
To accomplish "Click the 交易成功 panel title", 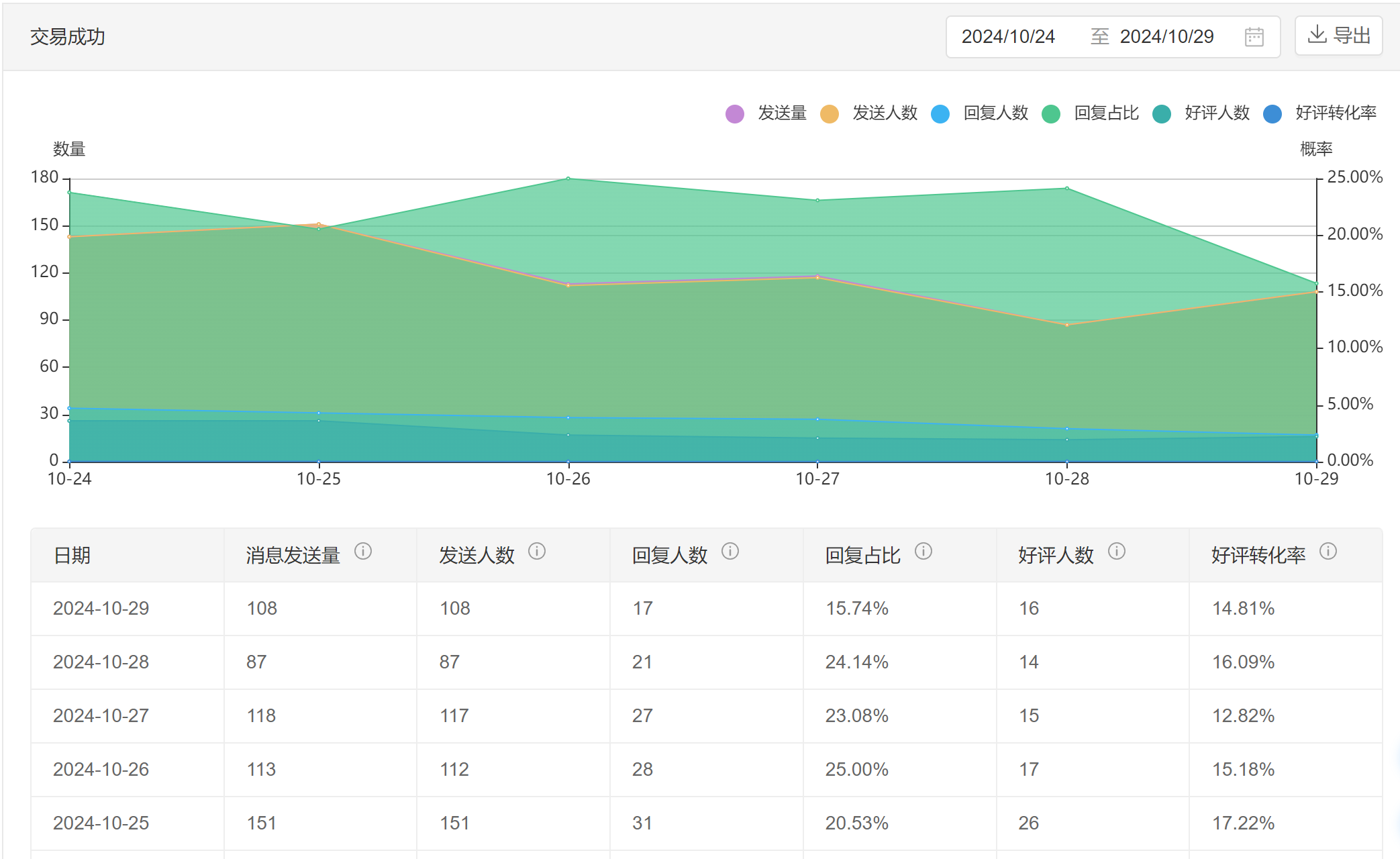I will (67, 36).
